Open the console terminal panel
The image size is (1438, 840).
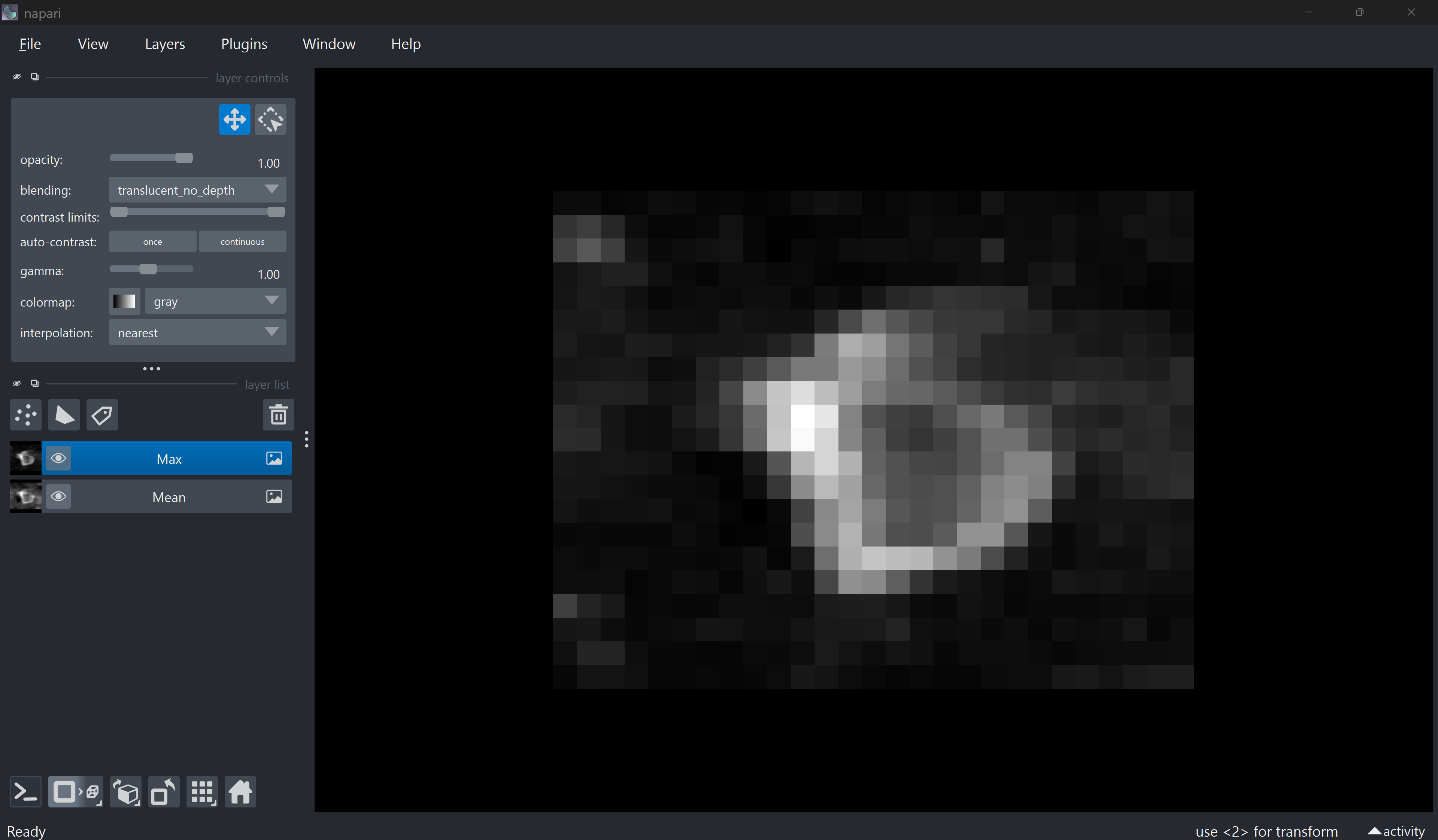tap(26, 792)
